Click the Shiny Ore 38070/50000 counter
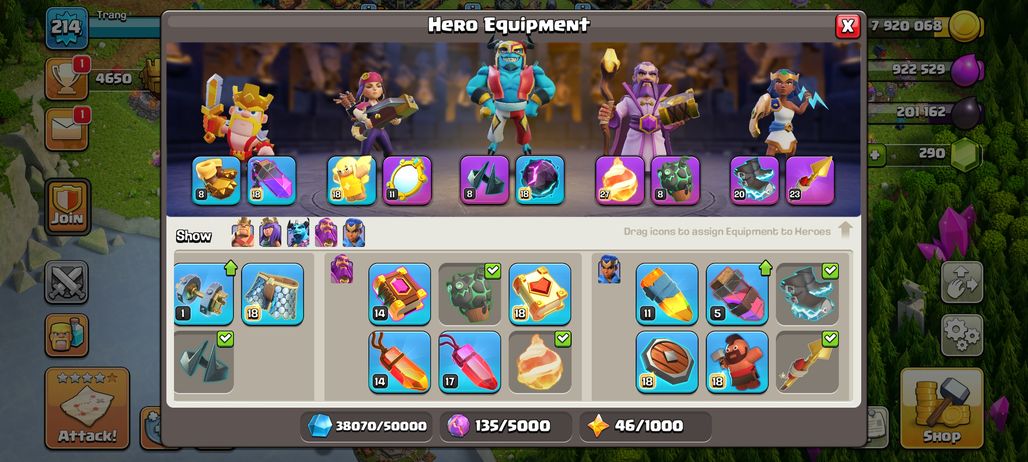1028x462 pixels. 367,426
